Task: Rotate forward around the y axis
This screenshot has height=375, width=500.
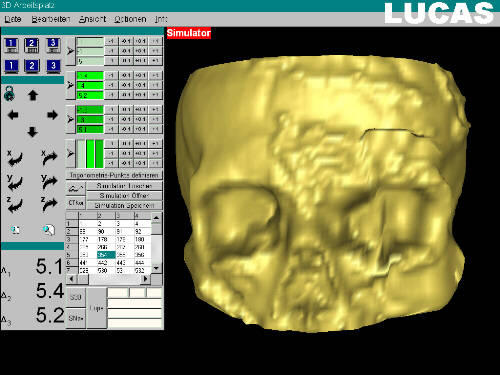Action: pos(49,182)
